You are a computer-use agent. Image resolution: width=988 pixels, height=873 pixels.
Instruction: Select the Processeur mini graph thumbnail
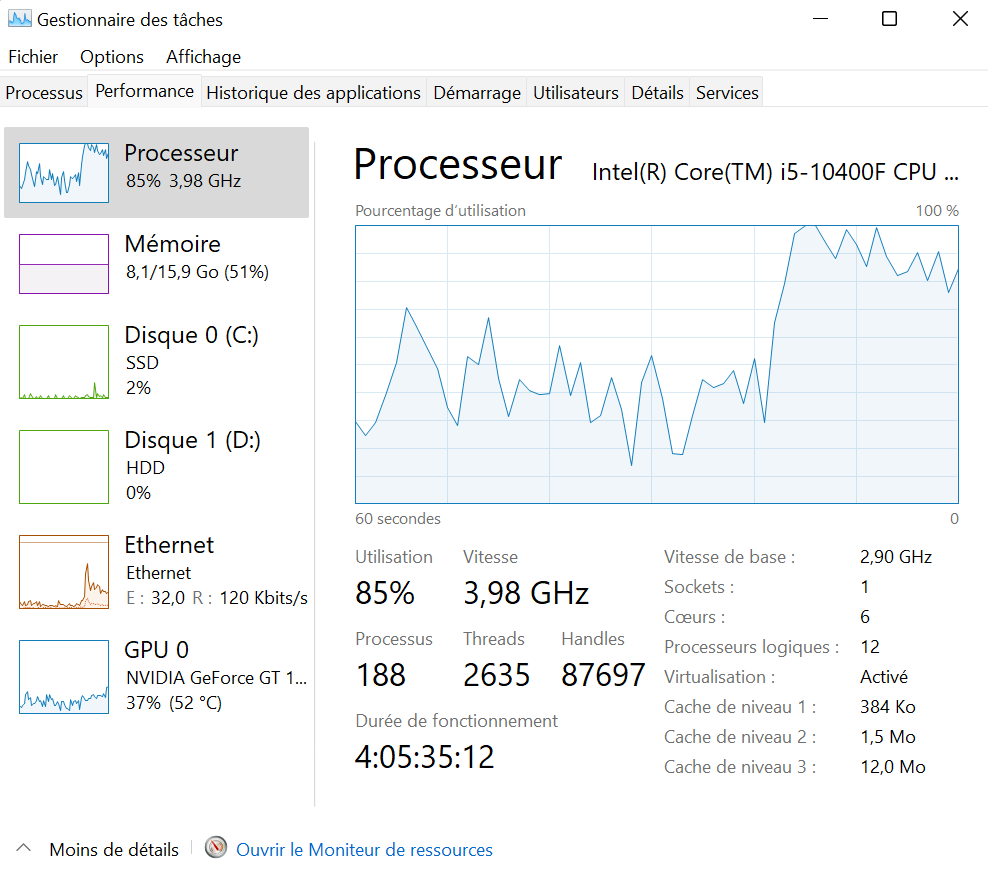[64, 172]
